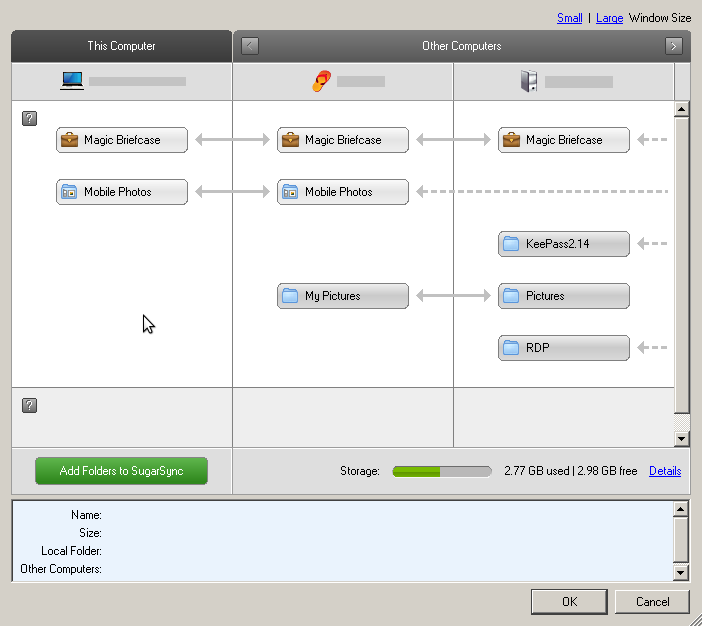Switch to Large window size
This screenshot has width=702, height=626.
tap(609, 18)
